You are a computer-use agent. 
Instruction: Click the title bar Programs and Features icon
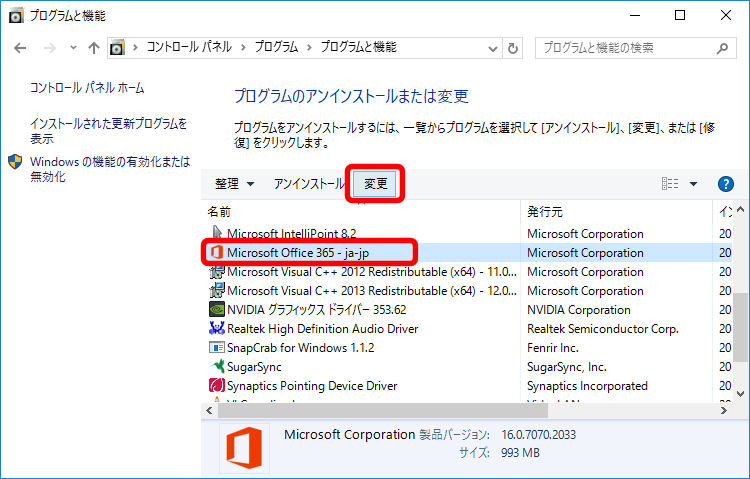16,16
